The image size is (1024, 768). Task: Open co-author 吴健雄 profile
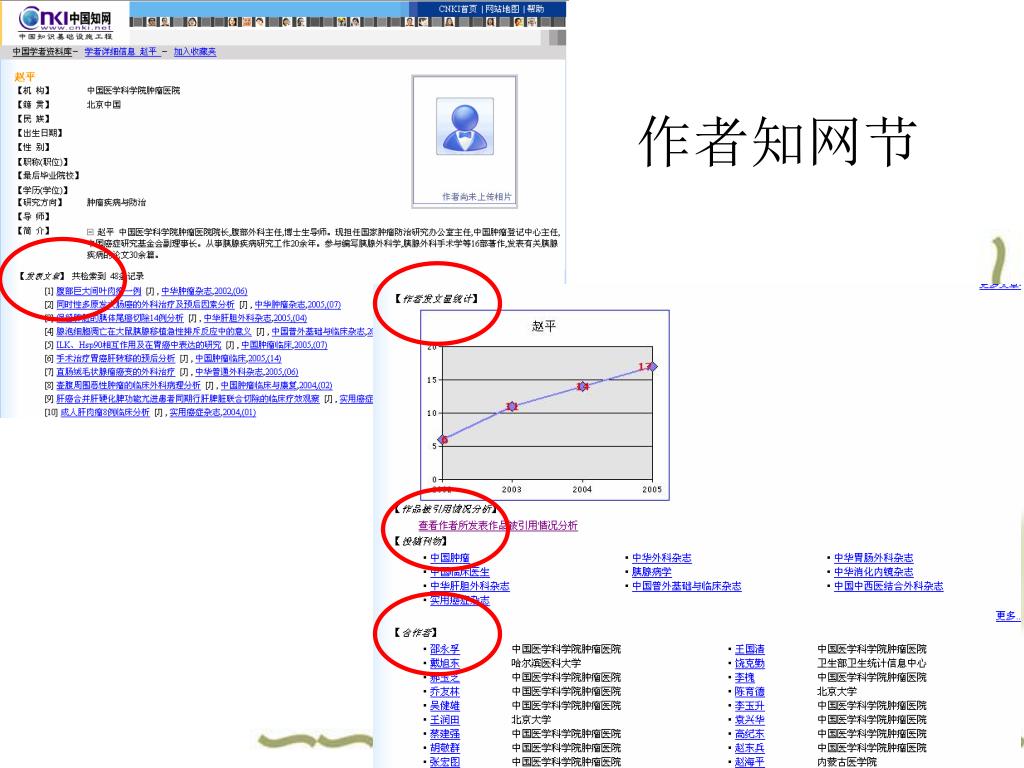point(445,705)
